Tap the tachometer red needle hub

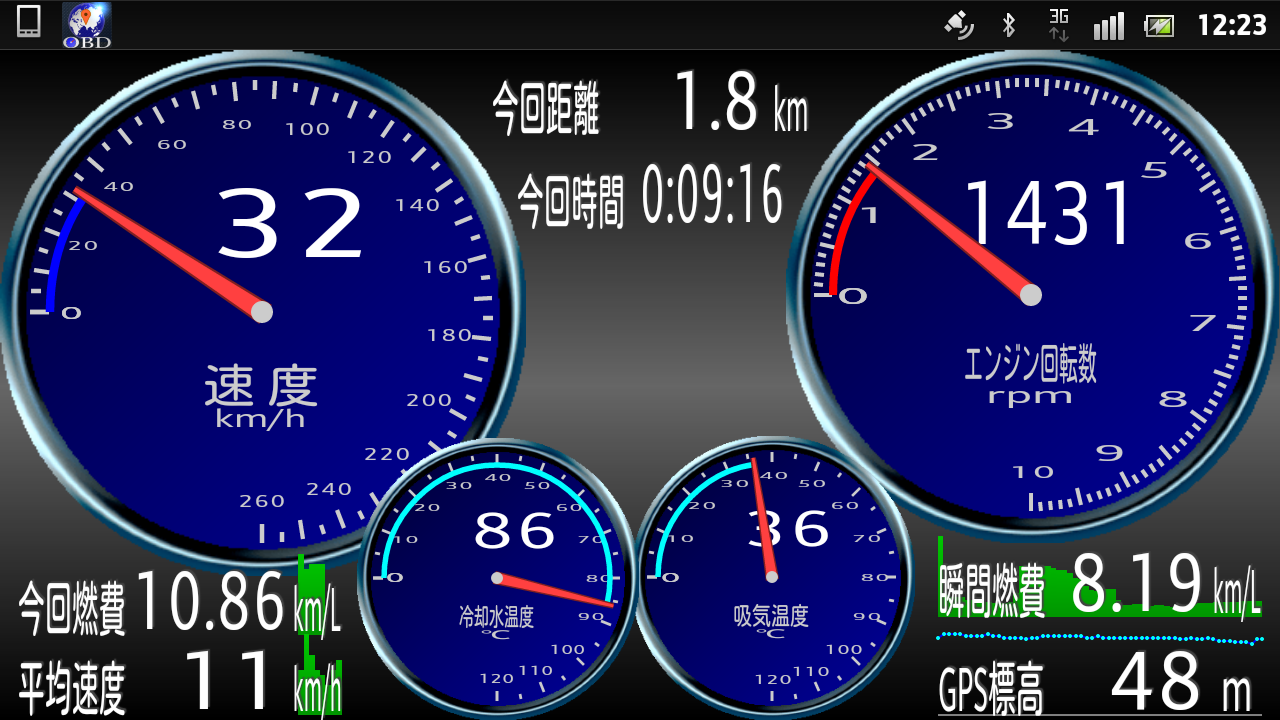coord(1031,294)
